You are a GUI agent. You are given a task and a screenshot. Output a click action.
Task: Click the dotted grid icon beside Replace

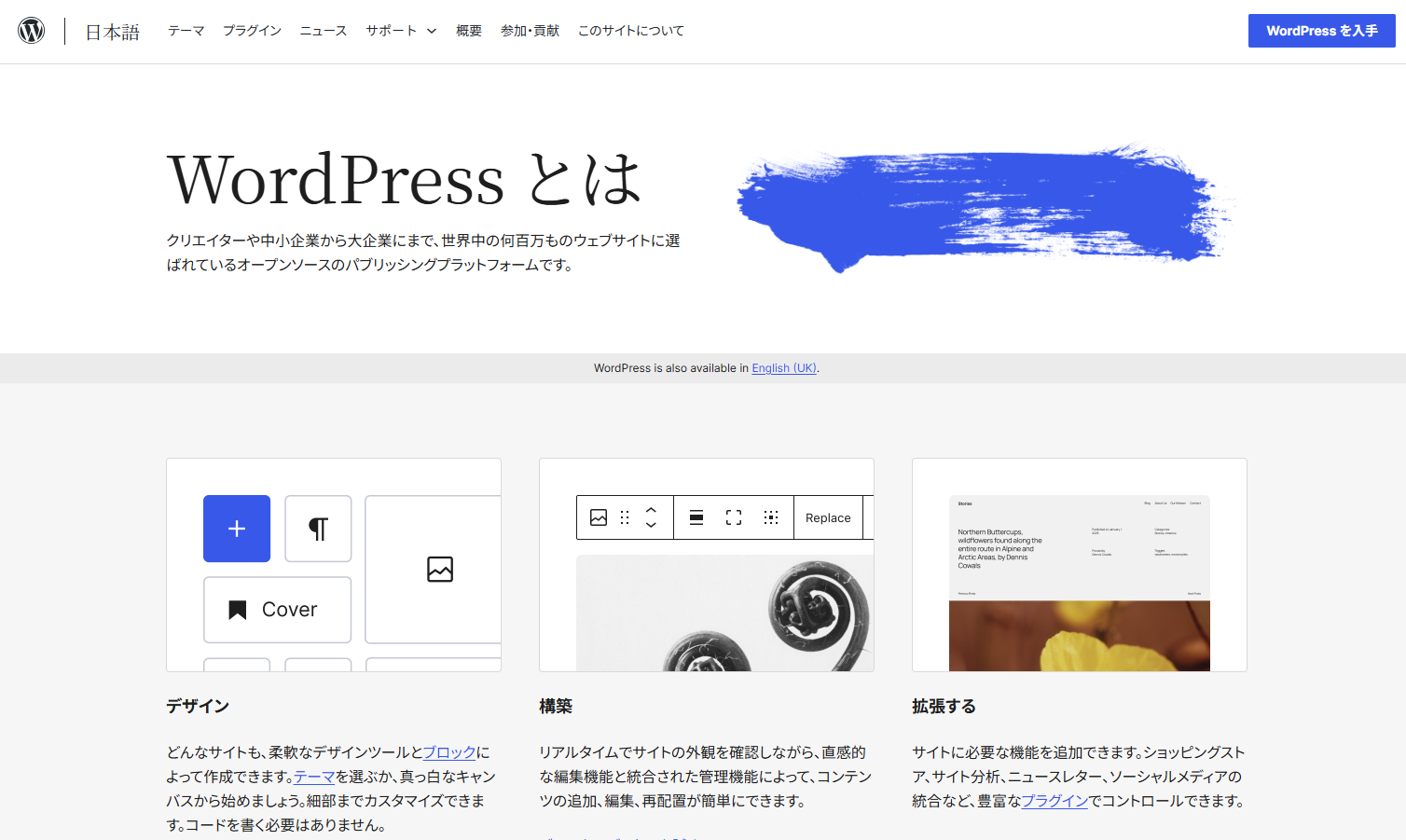point(770,517)
